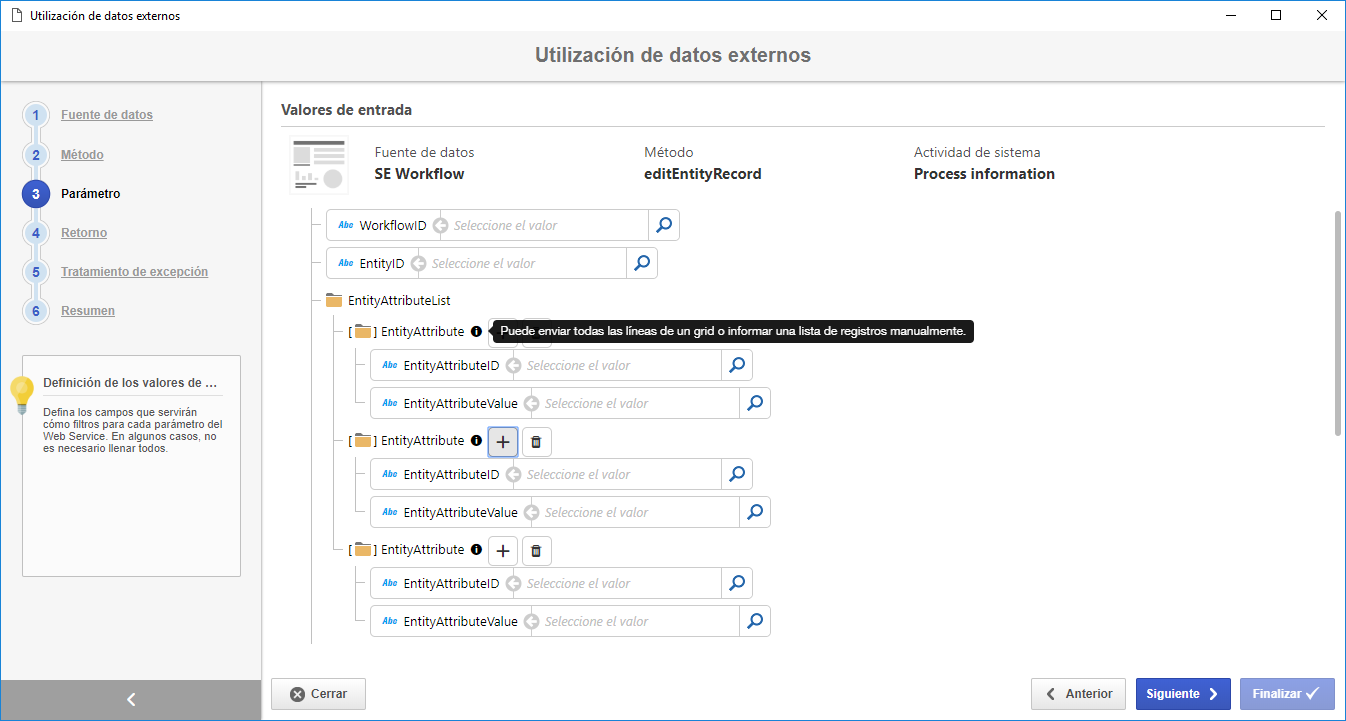Click the first EntityAttribute folder icon
Screen dimensions: 1346x721
363,331
